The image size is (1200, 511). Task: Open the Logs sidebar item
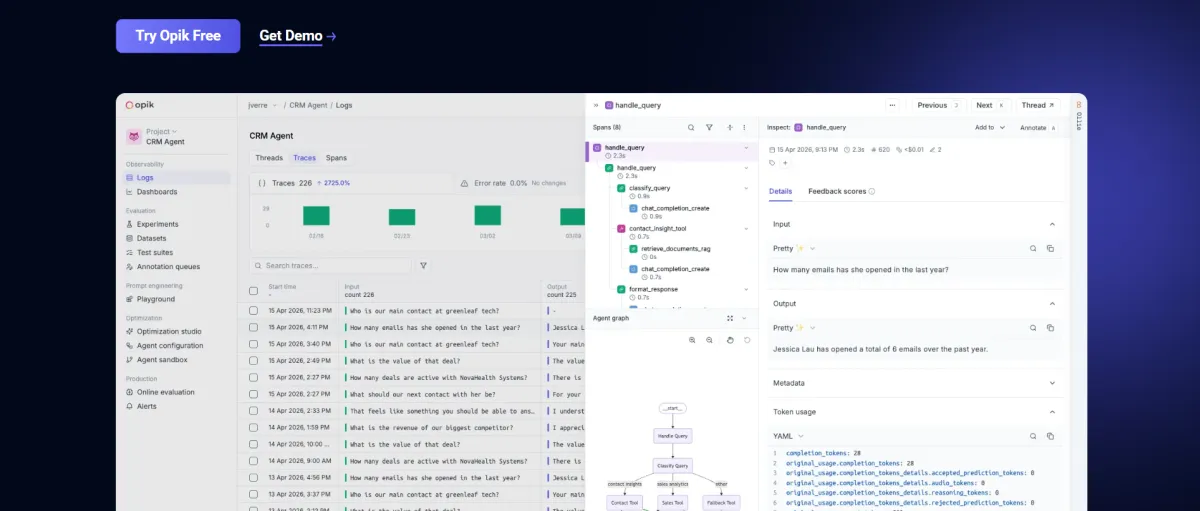177,178
